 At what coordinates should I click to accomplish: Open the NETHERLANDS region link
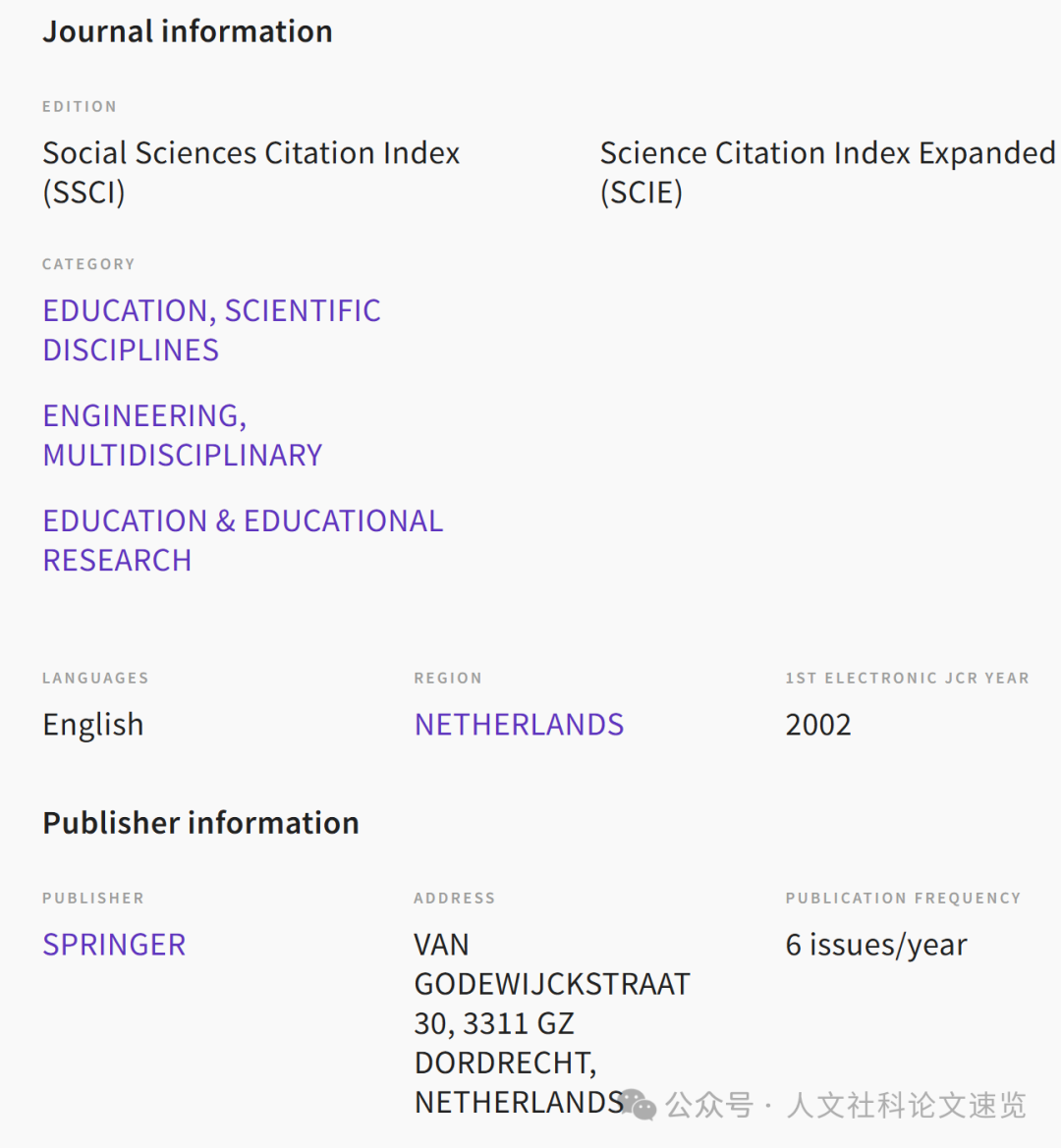519,725
